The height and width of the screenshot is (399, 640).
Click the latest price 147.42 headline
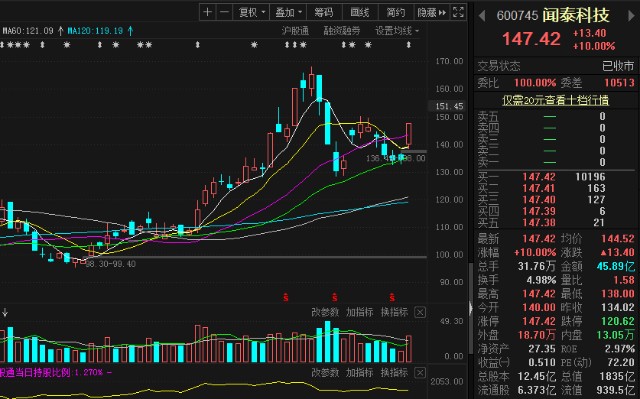531,39
